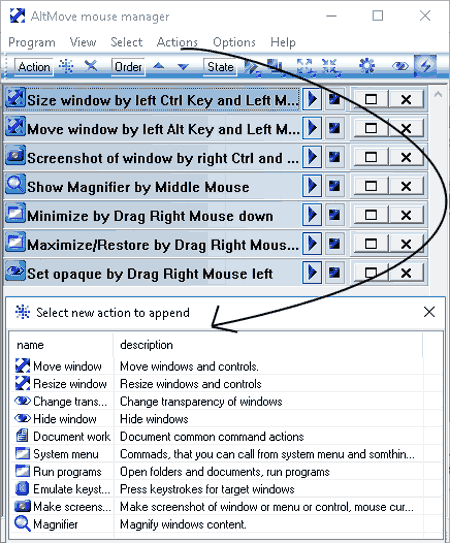The height and width of the screenshot is (543, 450).
Task: Click blue state square on Screenshot of window row
Action: click(x=334, y=157)
